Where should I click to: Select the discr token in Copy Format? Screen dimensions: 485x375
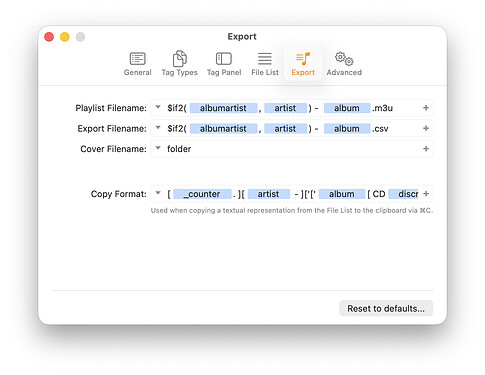click(404, 194)
